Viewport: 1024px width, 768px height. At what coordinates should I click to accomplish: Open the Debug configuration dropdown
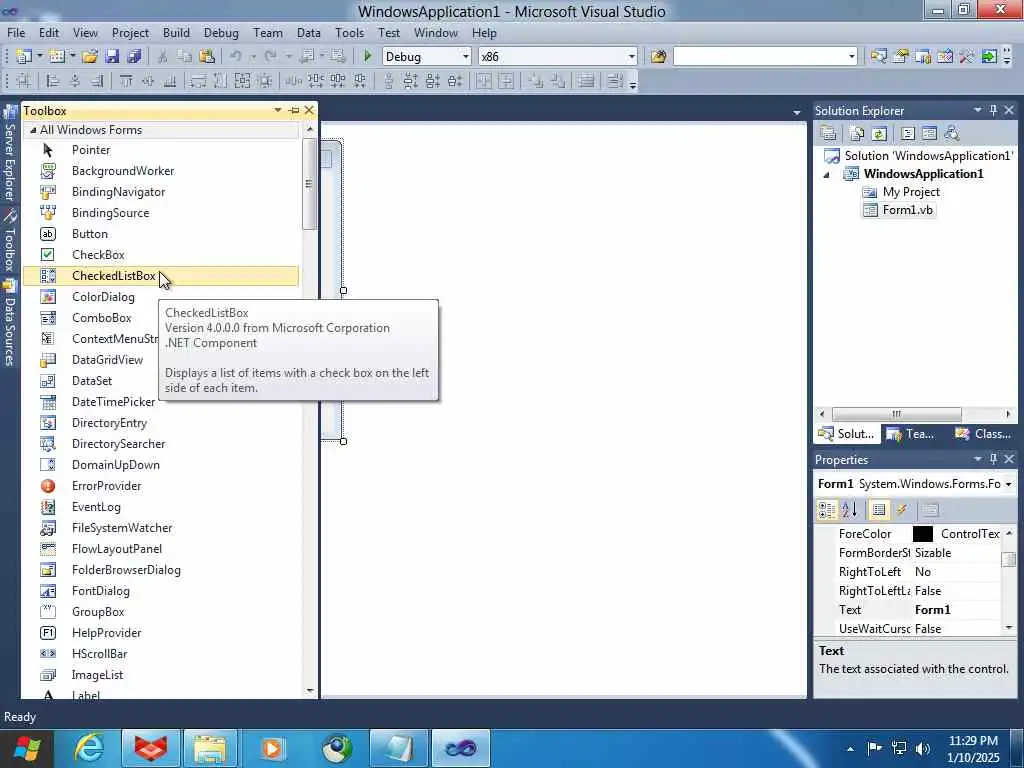[x=466, y=57]
